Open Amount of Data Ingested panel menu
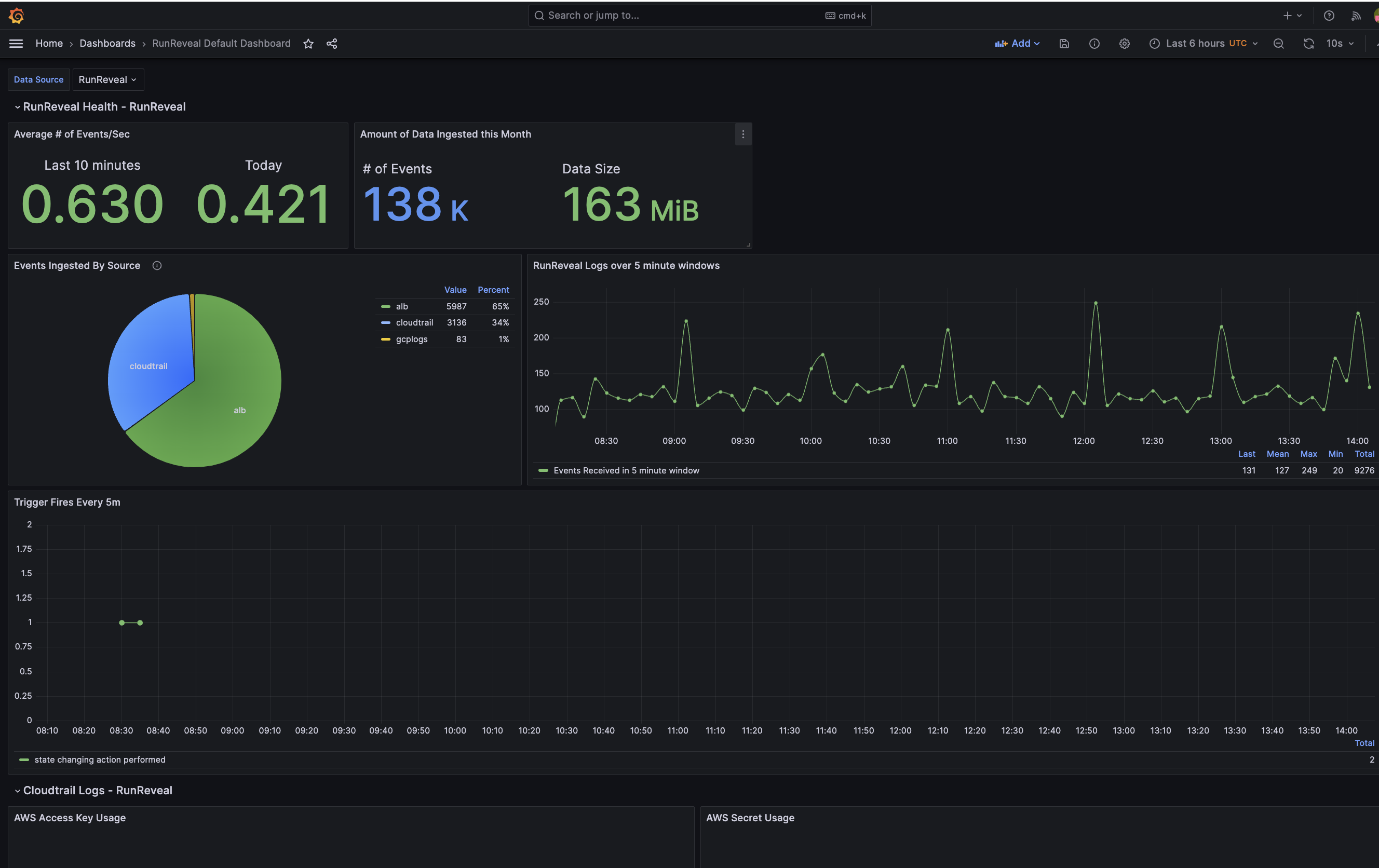 (743, 134)
